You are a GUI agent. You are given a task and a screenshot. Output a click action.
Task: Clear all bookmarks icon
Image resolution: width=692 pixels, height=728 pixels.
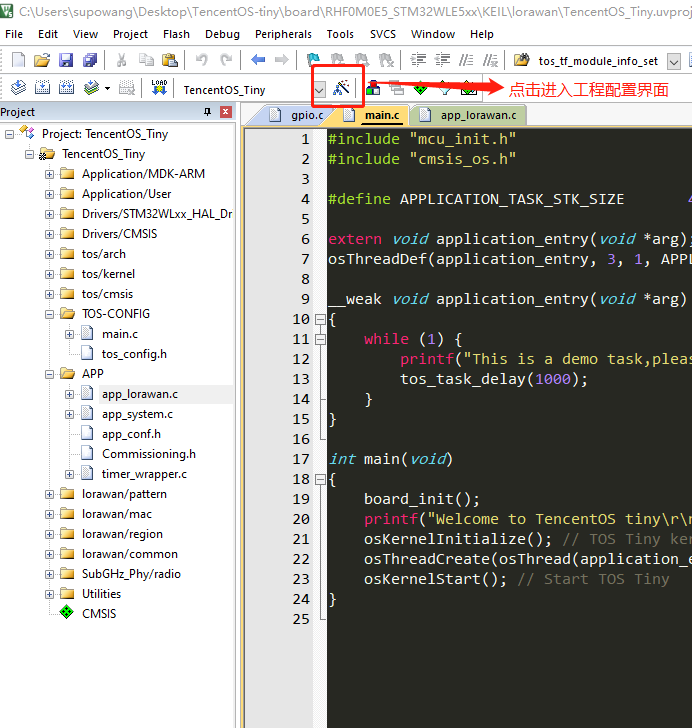pyautogui.click(x=386, y=60)
